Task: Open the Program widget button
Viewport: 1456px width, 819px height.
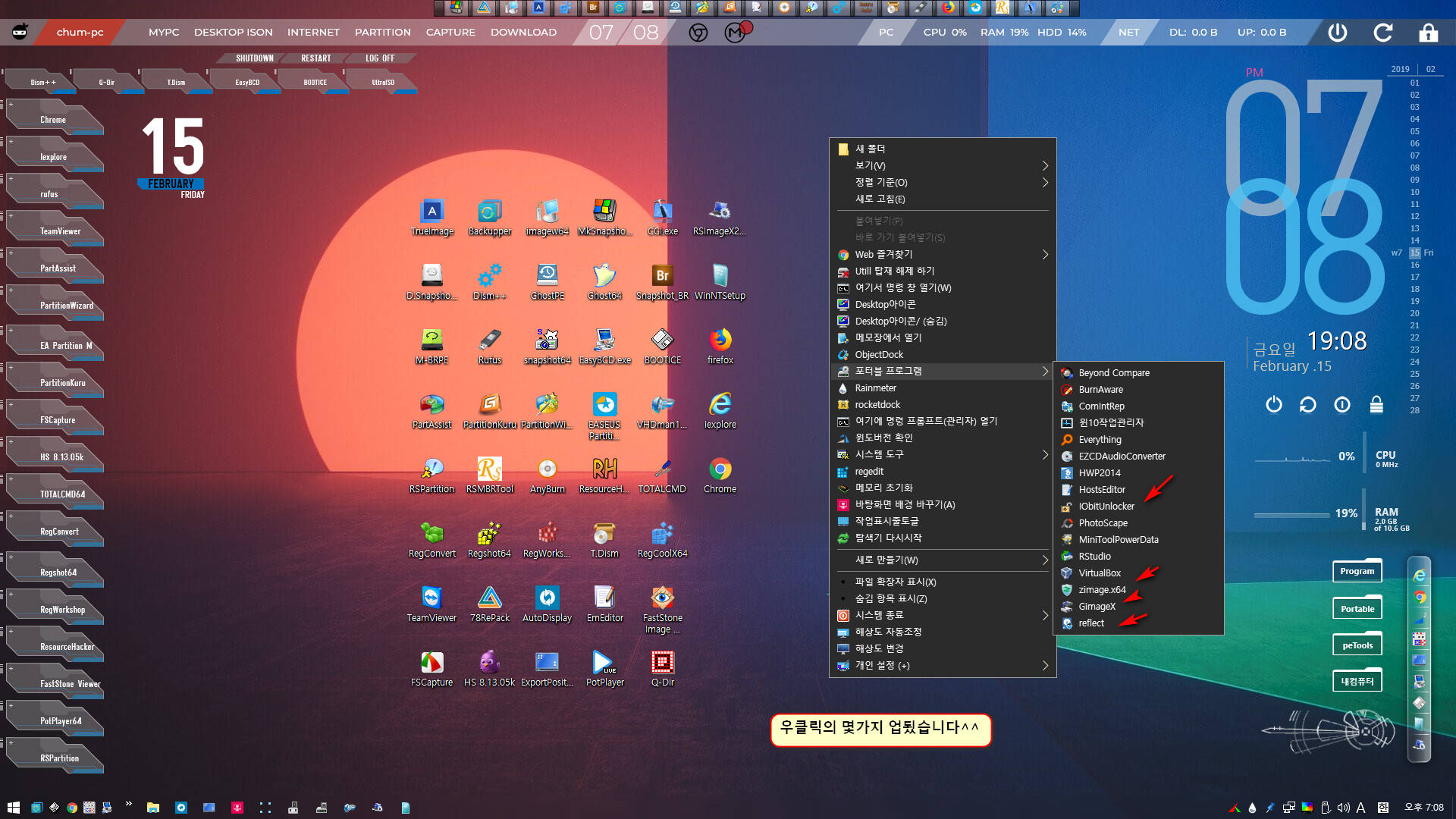Action: pos(1357,571)
